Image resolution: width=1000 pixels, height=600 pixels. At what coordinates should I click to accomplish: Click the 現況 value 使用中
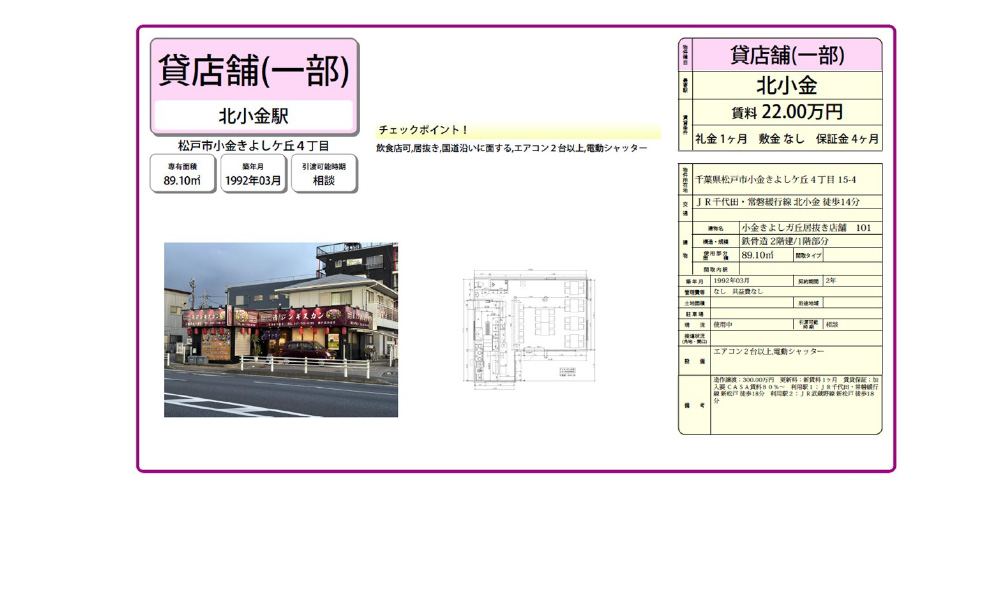click(x=723, y=325)
